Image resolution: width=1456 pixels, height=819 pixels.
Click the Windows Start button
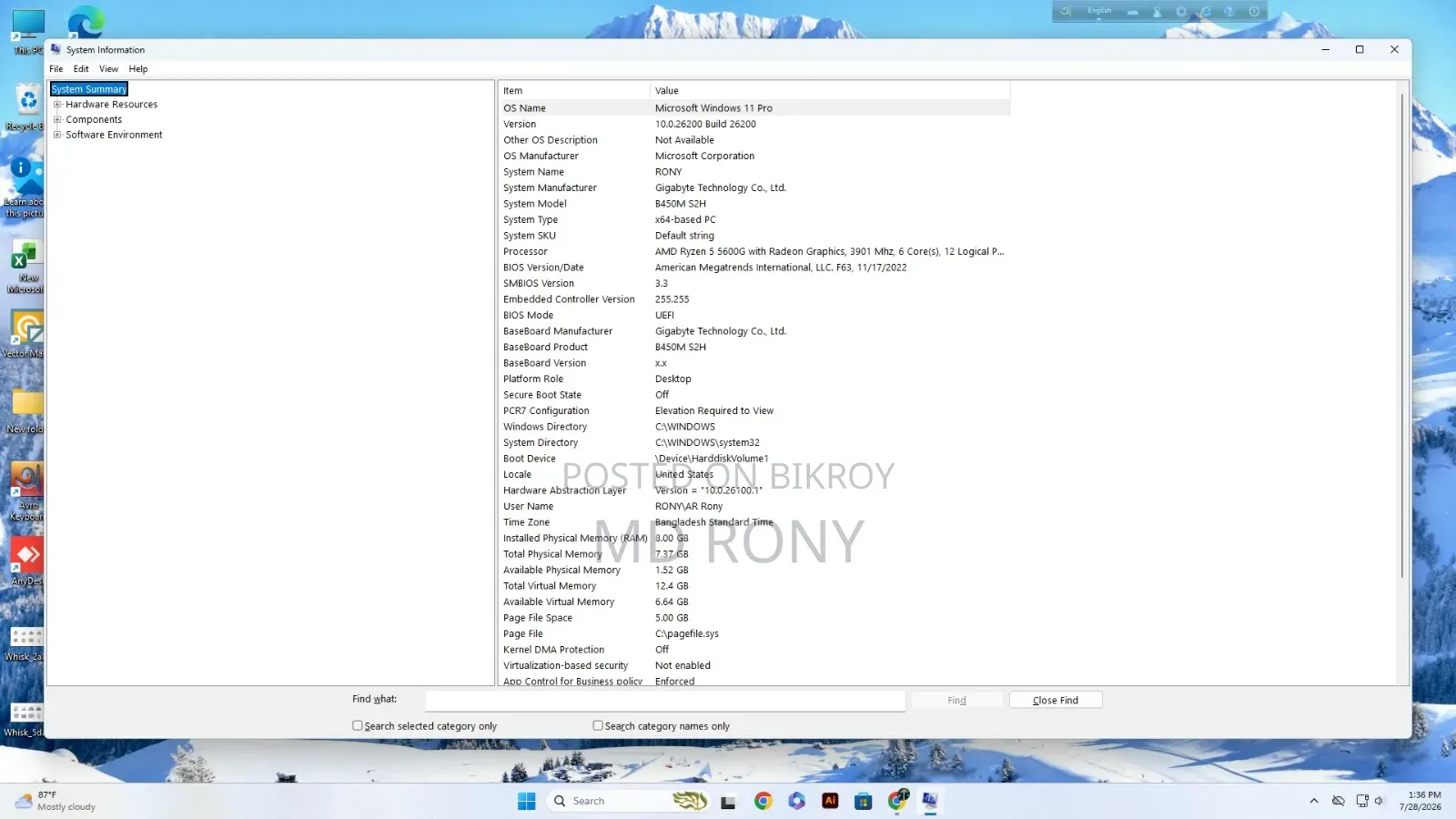point(526,801)
